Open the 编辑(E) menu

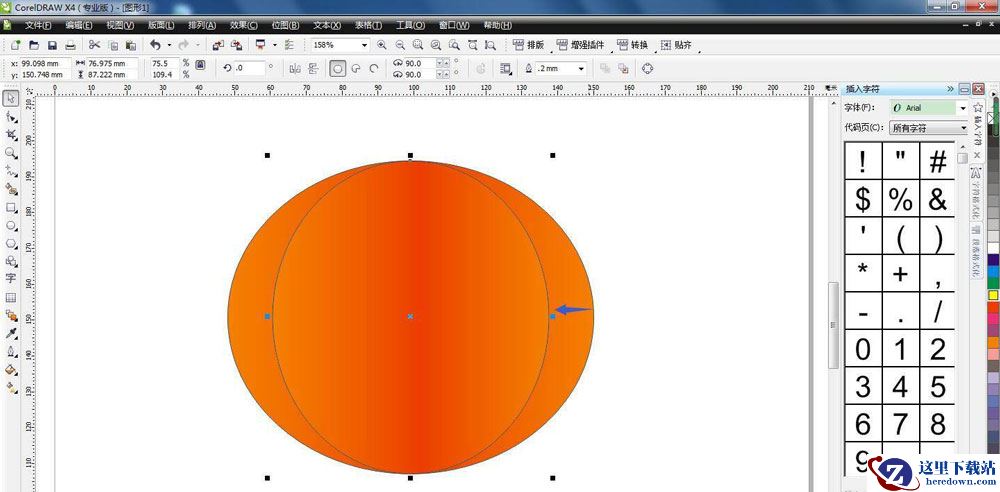[79, 26]
